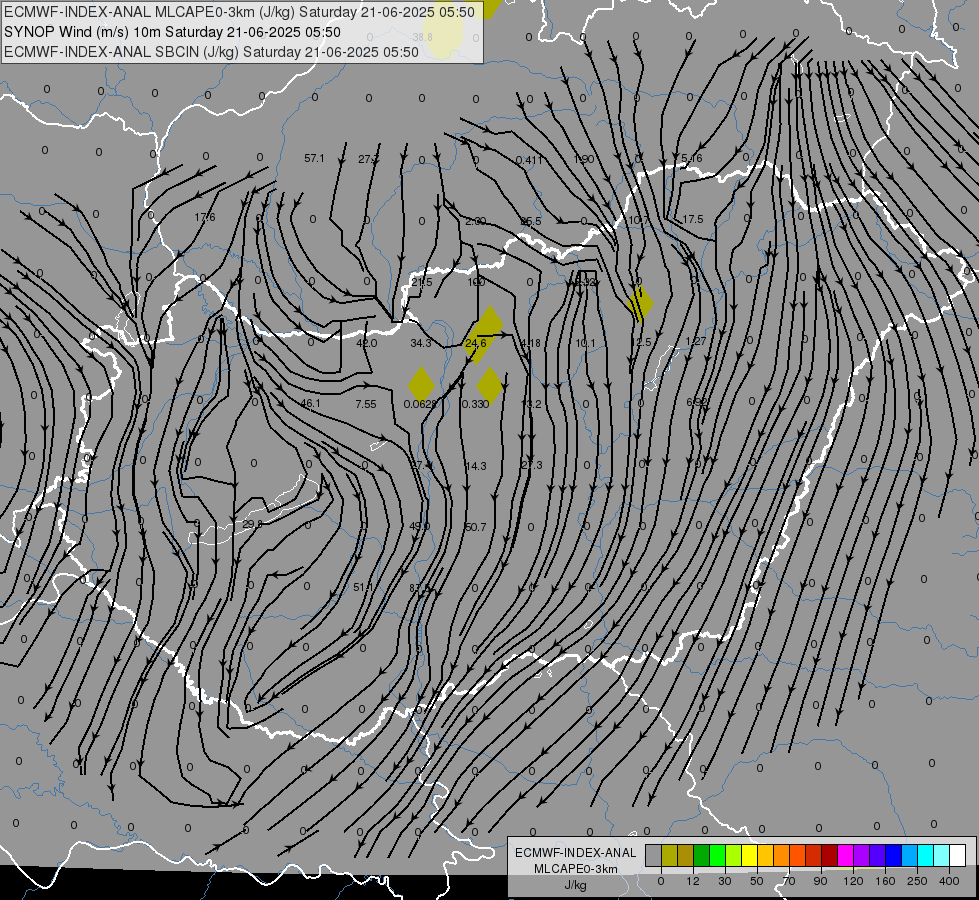The image size is (979, 900).
Task: Click the map value '38.8'
Action: point(423,37)
